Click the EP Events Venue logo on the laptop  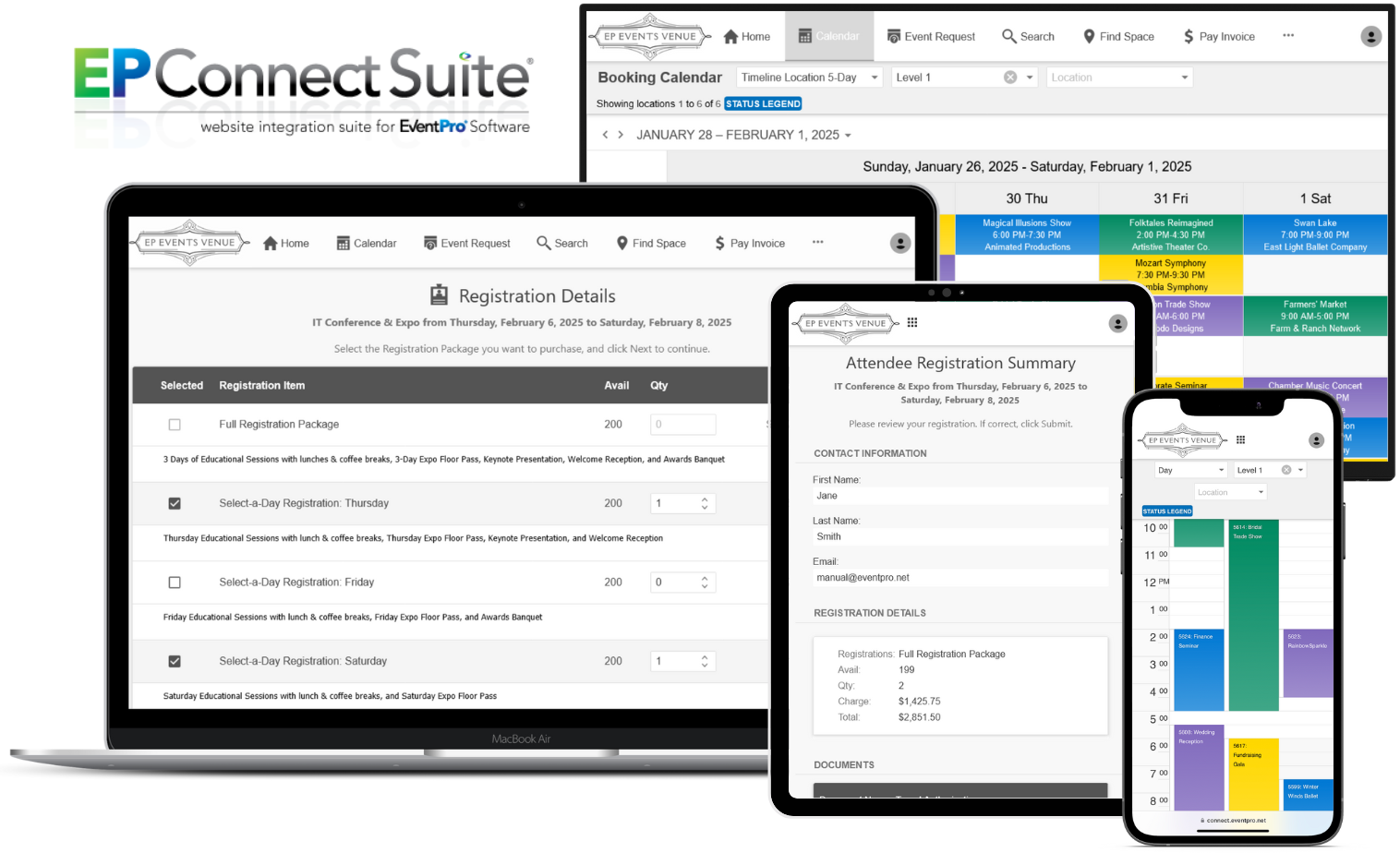tap(189, 243)
